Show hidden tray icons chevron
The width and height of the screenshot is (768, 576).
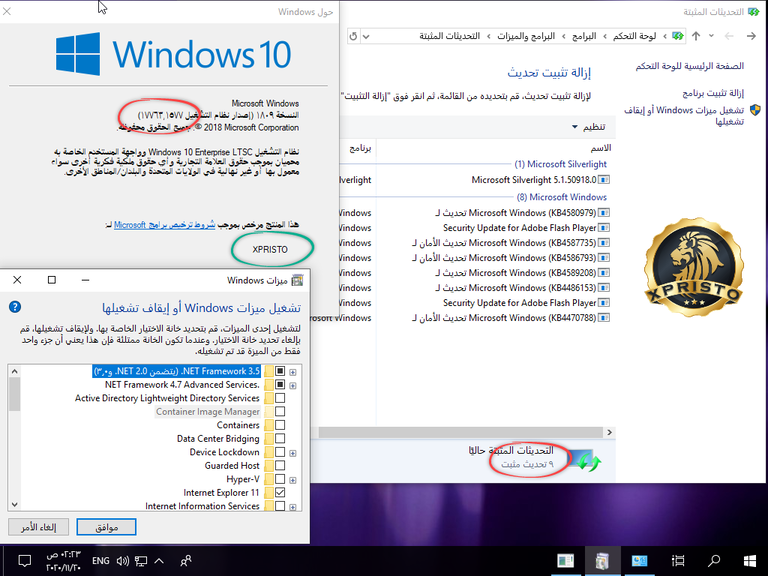tap(159, 561)
